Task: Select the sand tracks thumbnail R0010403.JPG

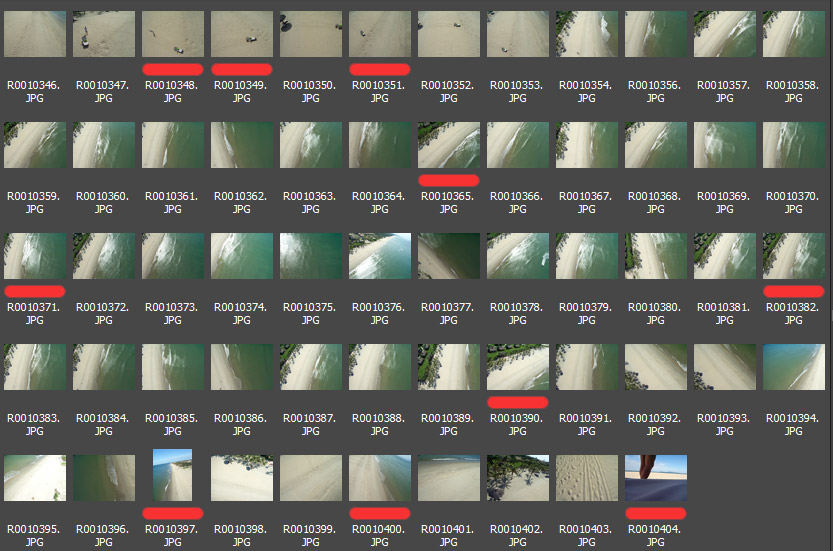Action: click(x=587, y=478)
